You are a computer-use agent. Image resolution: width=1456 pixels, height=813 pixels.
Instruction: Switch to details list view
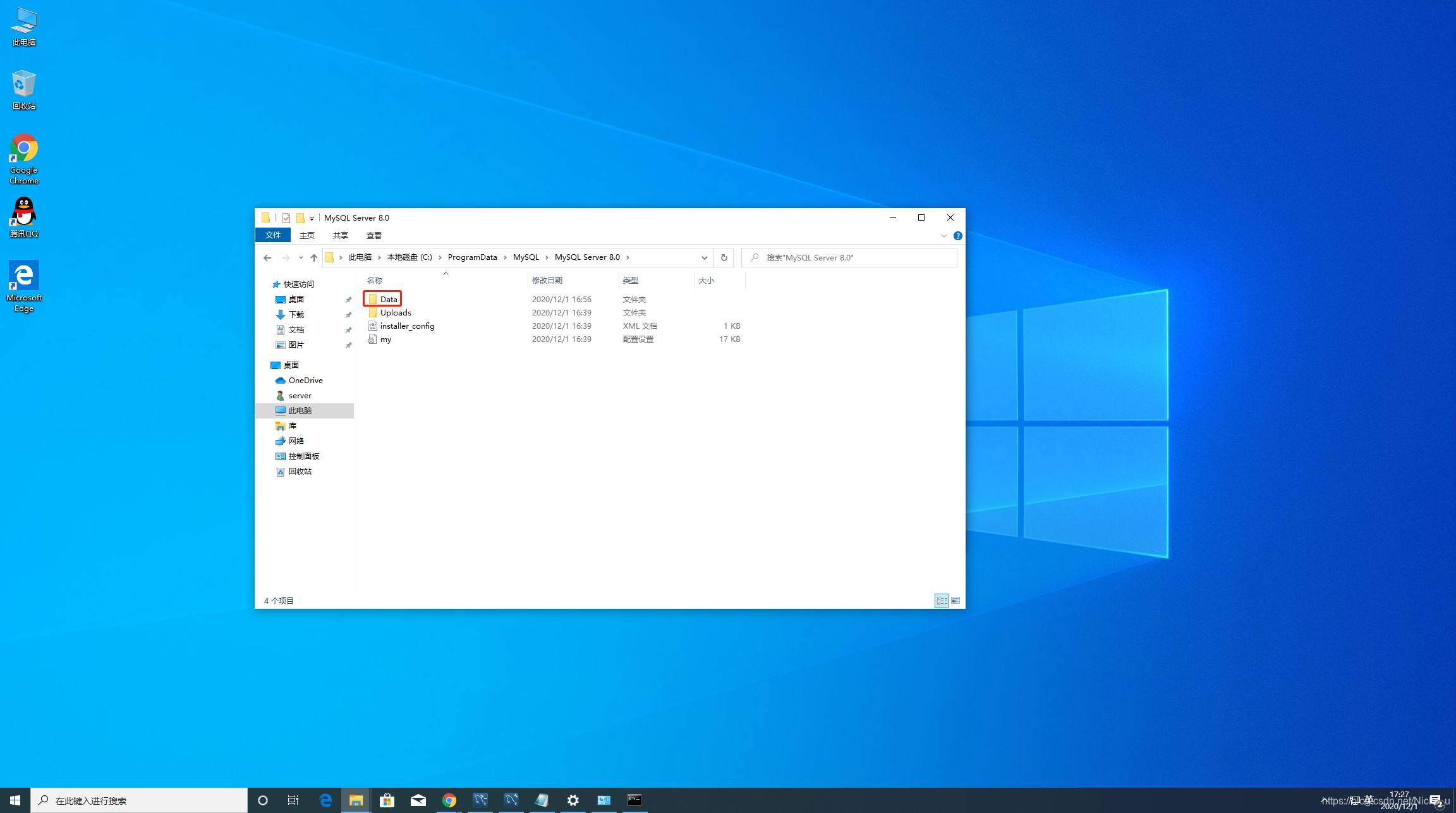point(942,601)
